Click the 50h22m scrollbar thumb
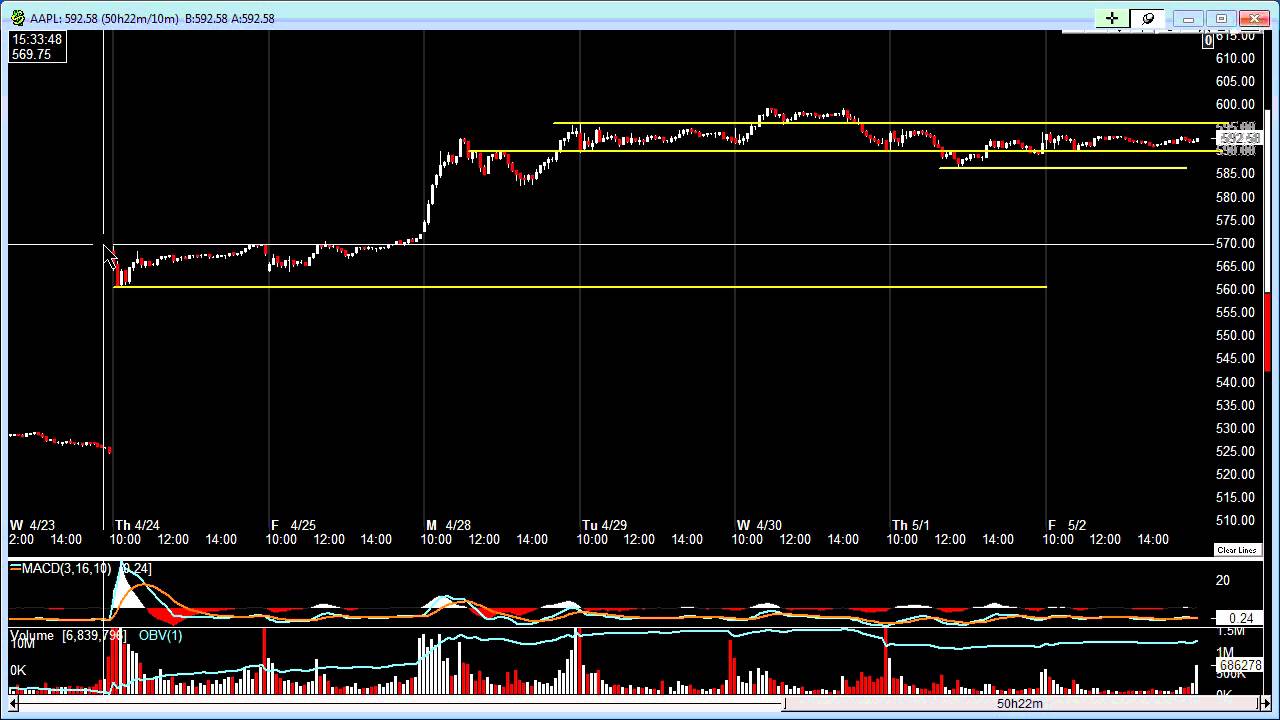 click(1019, 703)
